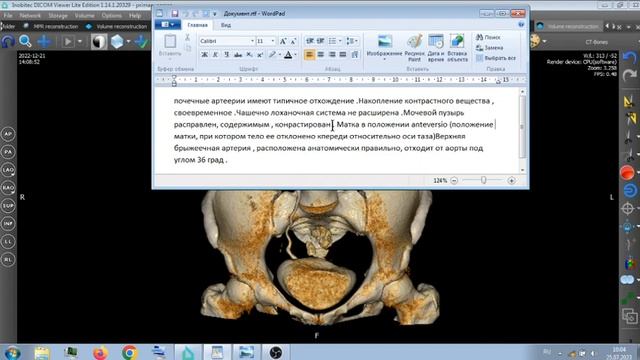
Task: Set the AP view orientation button
Action: coord(8,134)
